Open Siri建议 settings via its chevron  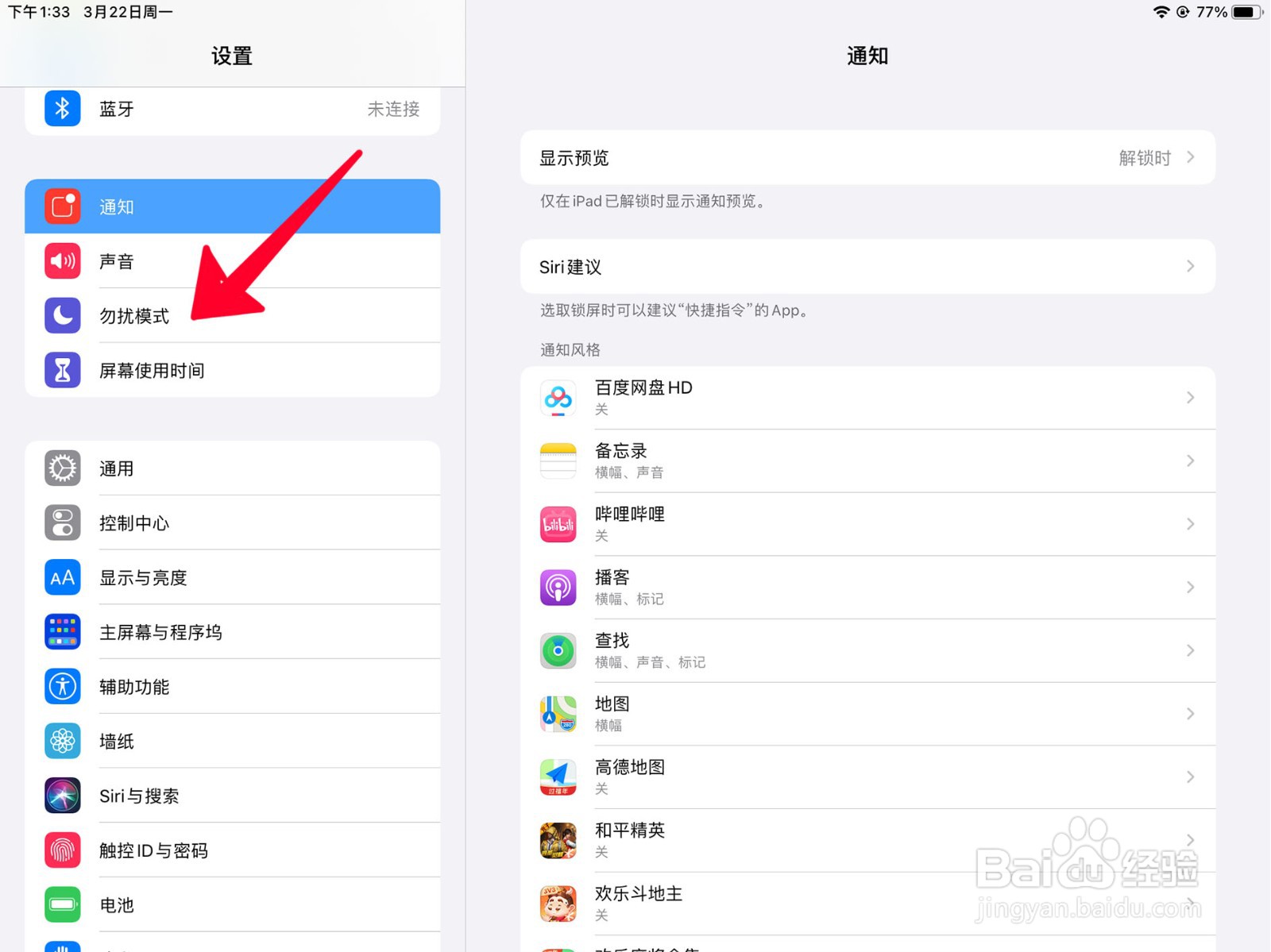point(1189,267)
